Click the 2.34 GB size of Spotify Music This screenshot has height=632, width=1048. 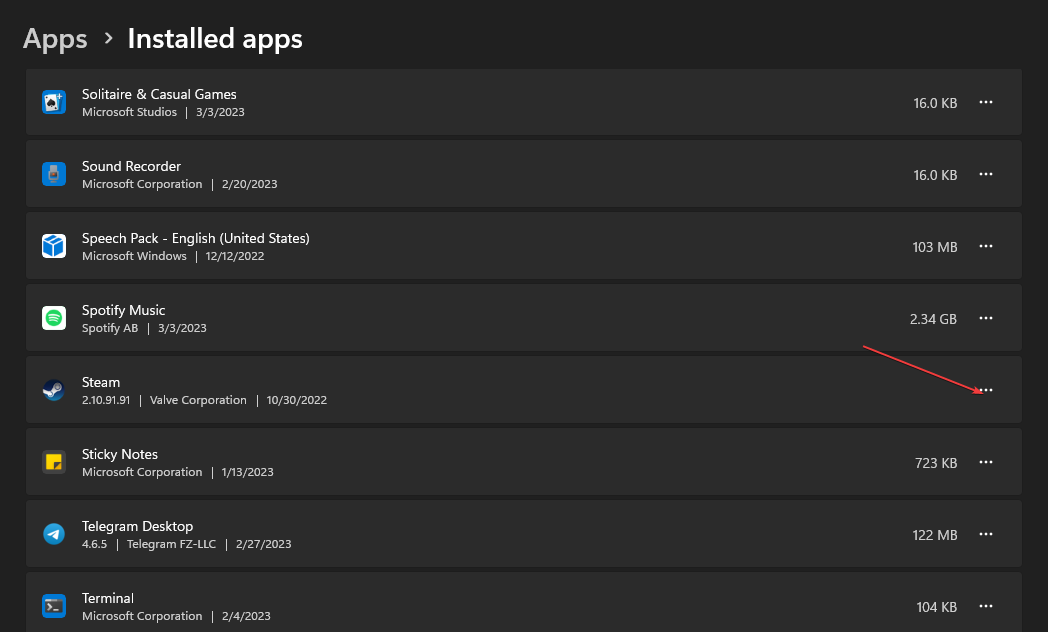pos(933,319)
